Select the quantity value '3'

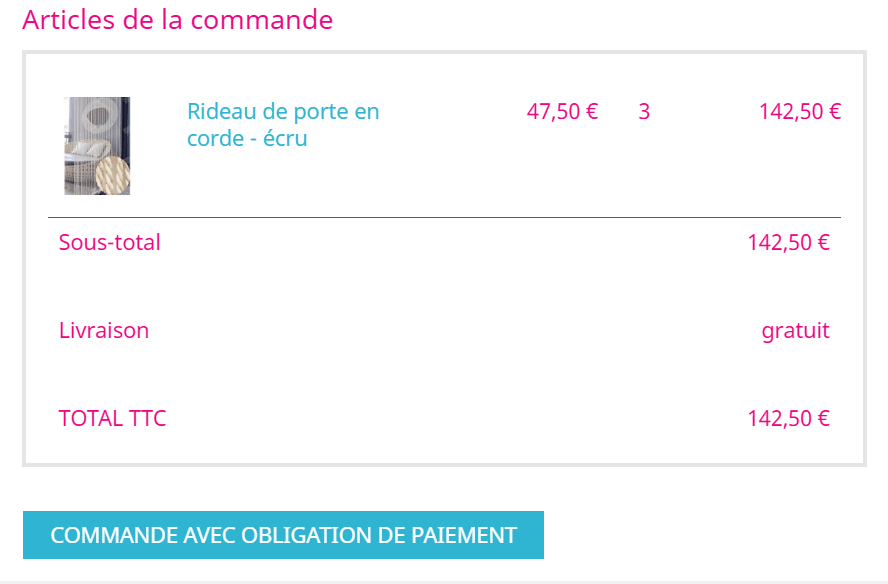pyautogui.click(x=643, y=111)
